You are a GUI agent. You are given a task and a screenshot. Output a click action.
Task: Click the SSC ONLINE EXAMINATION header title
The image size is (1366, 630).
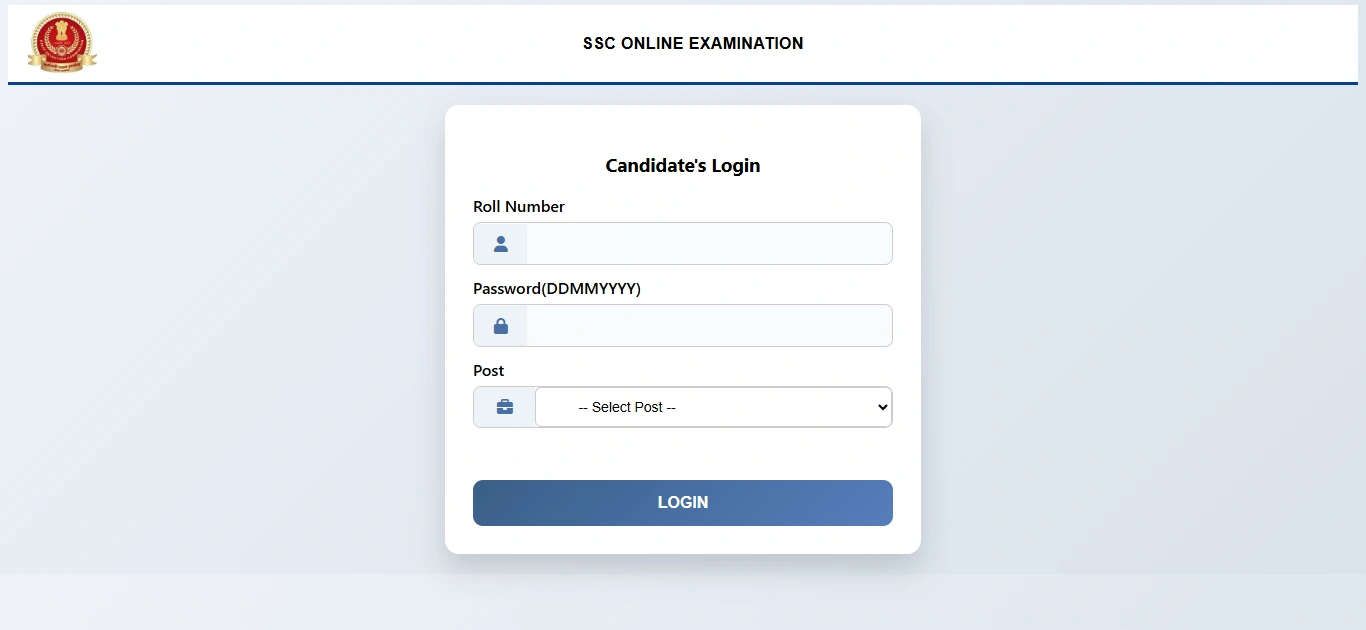693,43
